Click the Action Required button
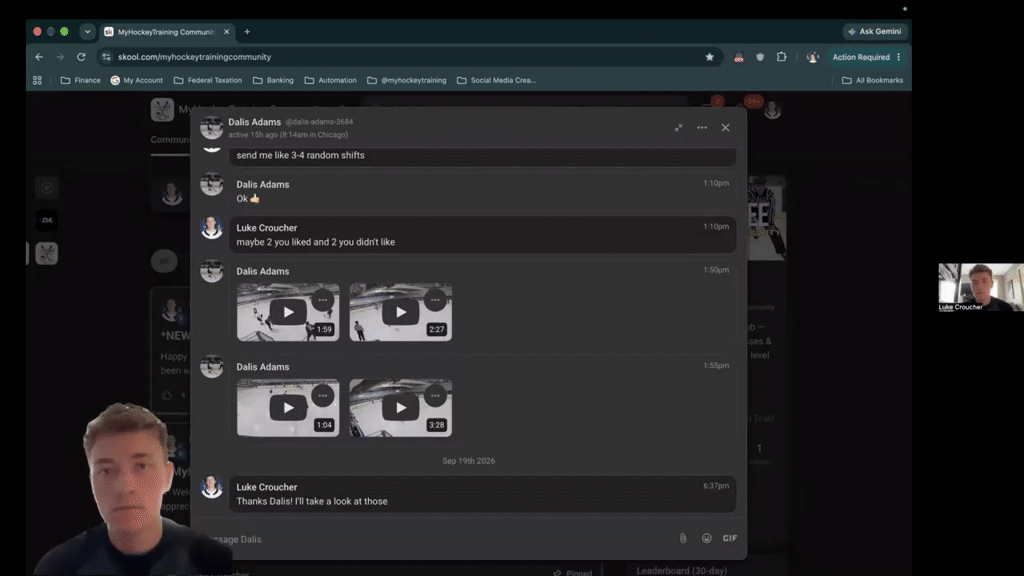This screenshot has width=1024, height=576. (867, 57)
